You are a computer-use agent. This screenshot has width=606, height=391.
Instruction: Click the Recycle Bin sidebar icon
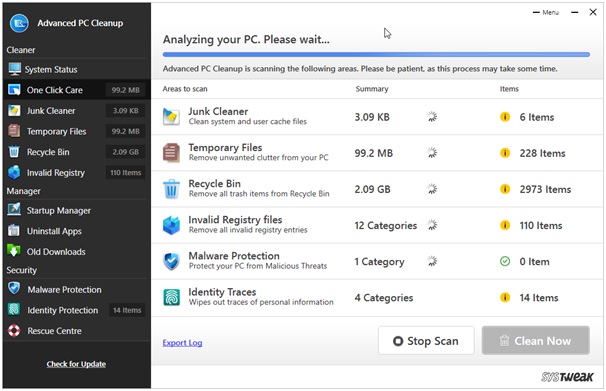(x=14, y=151)
